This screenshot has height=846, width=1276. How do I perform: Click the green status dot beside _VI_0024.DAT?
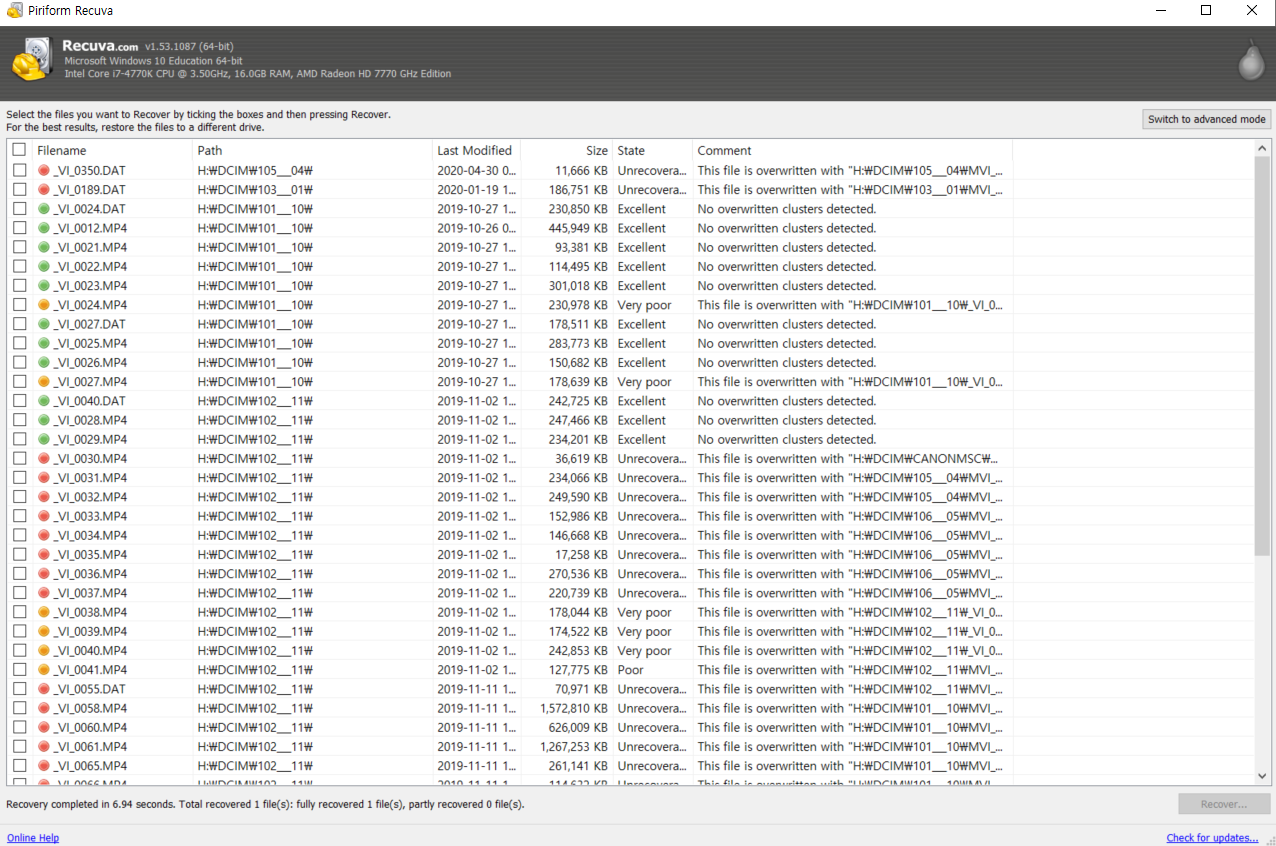(44, 209)
